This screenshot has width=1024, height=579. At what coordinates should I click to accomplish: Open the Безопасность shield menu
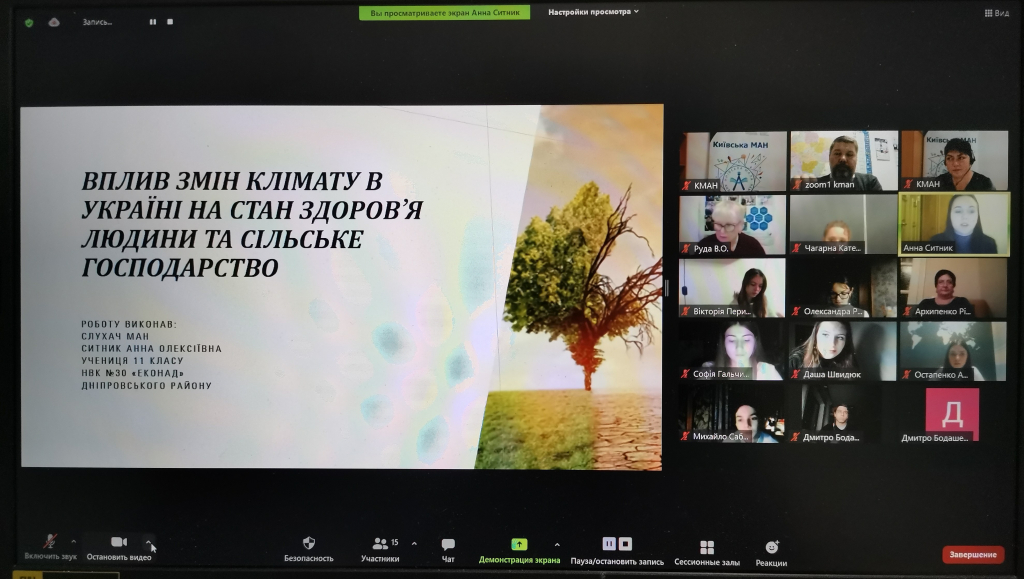309,549
